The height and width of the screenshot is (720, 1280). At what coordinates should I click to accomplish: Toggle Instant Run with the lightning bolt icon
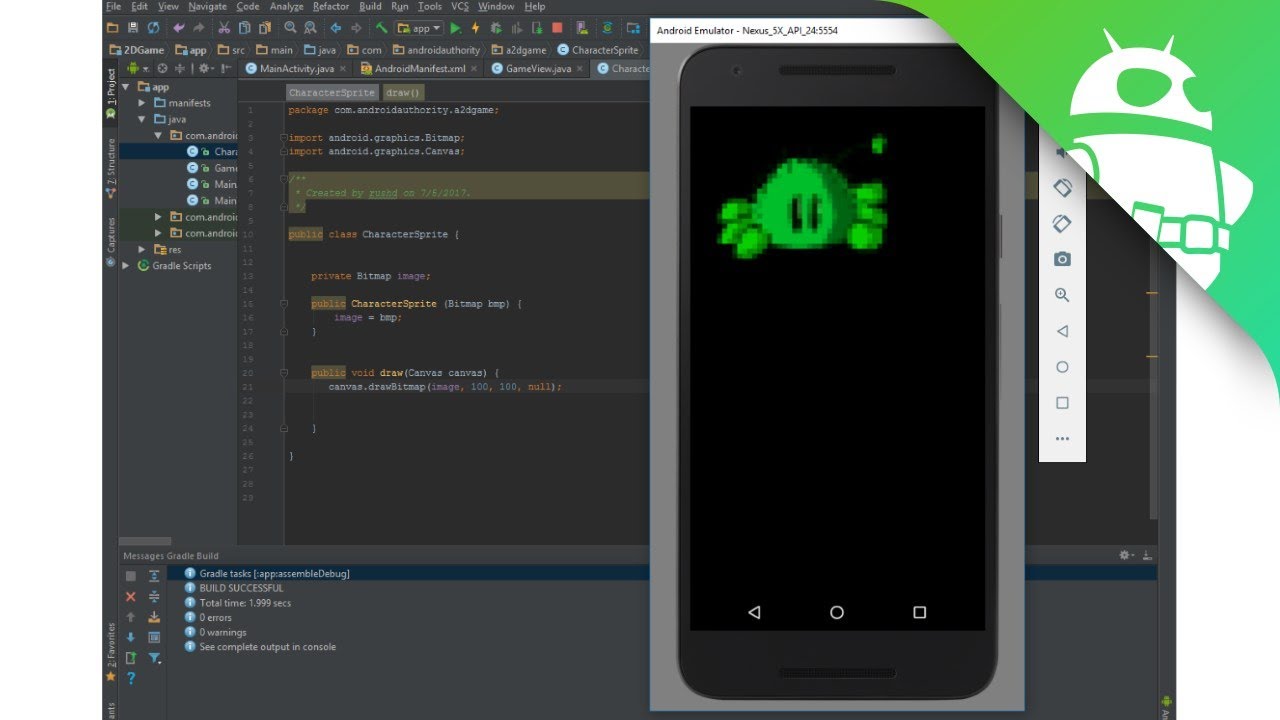pyautogui.click(x=476, y=27)
